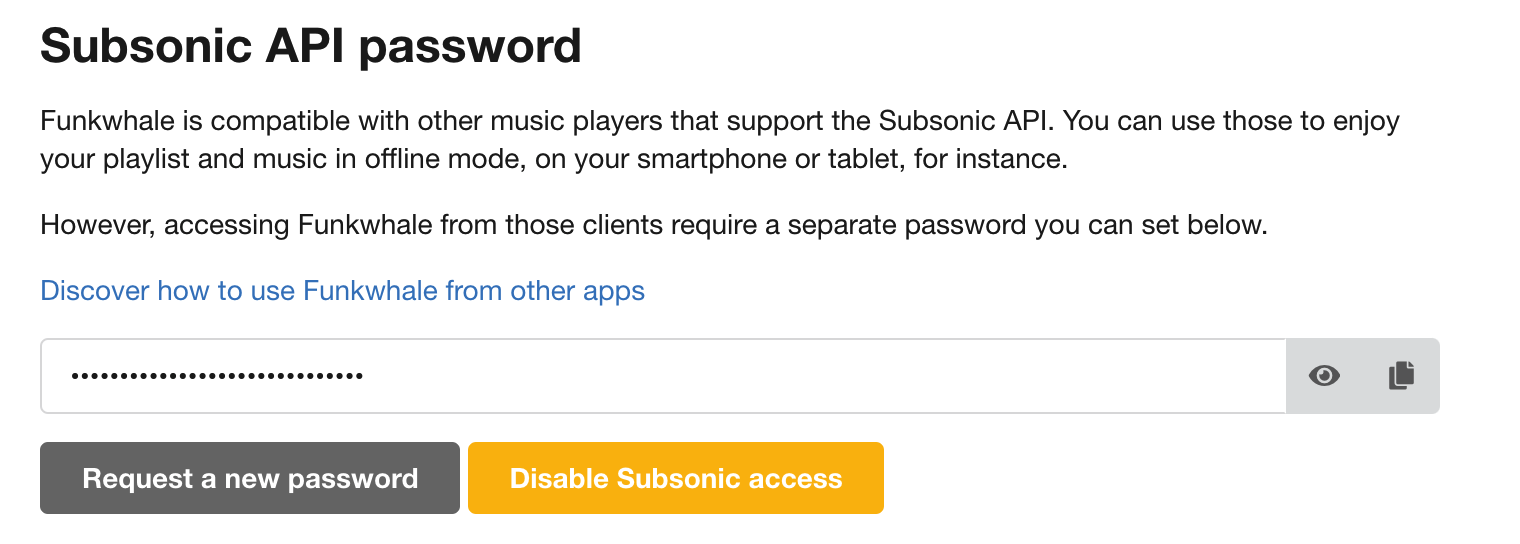Request a new password
Viewport: 1520px width, 544px height.
pyautogui.click(x=250, y=478)
